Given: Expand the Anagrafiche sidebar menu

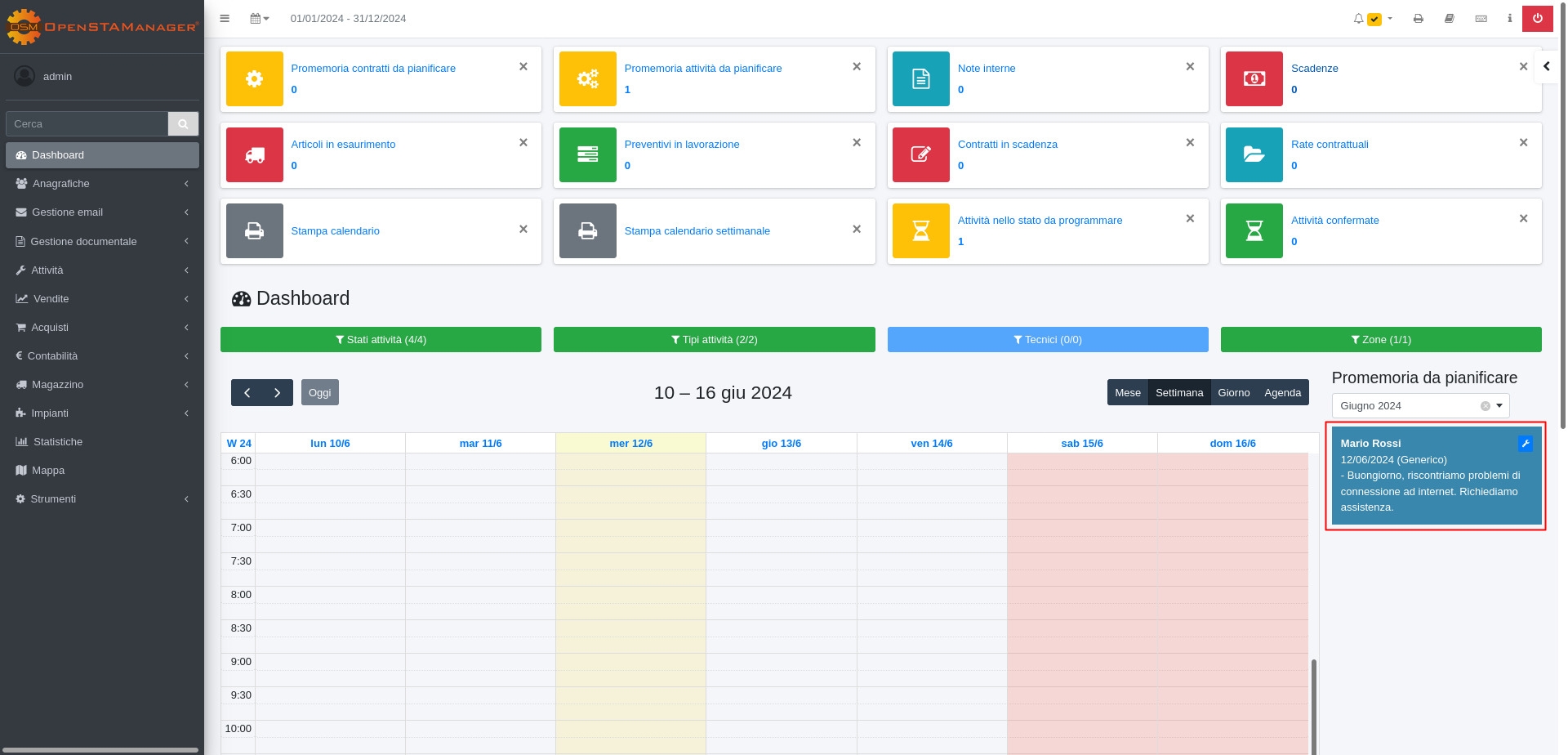Looking at the screenshot, I should tap(102, 184).
